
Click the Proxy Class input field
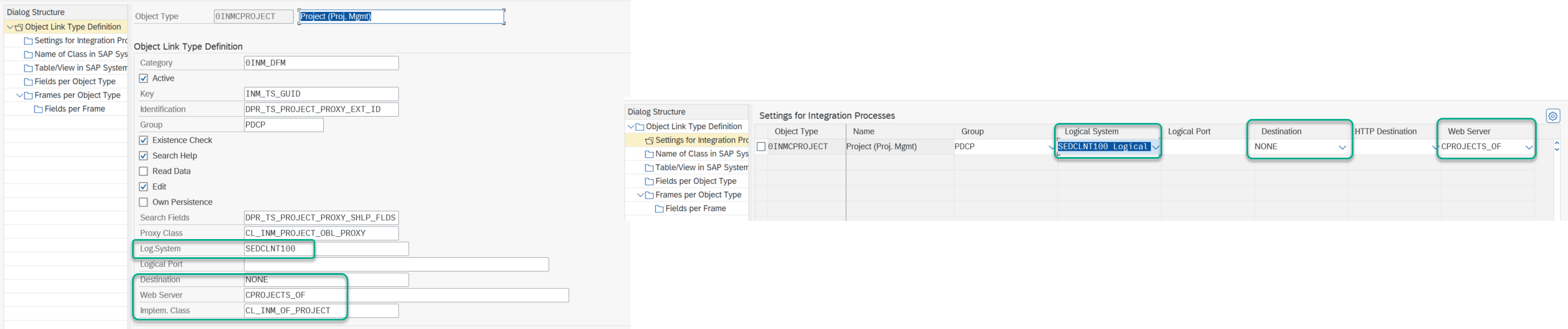(x=321, y=233)
